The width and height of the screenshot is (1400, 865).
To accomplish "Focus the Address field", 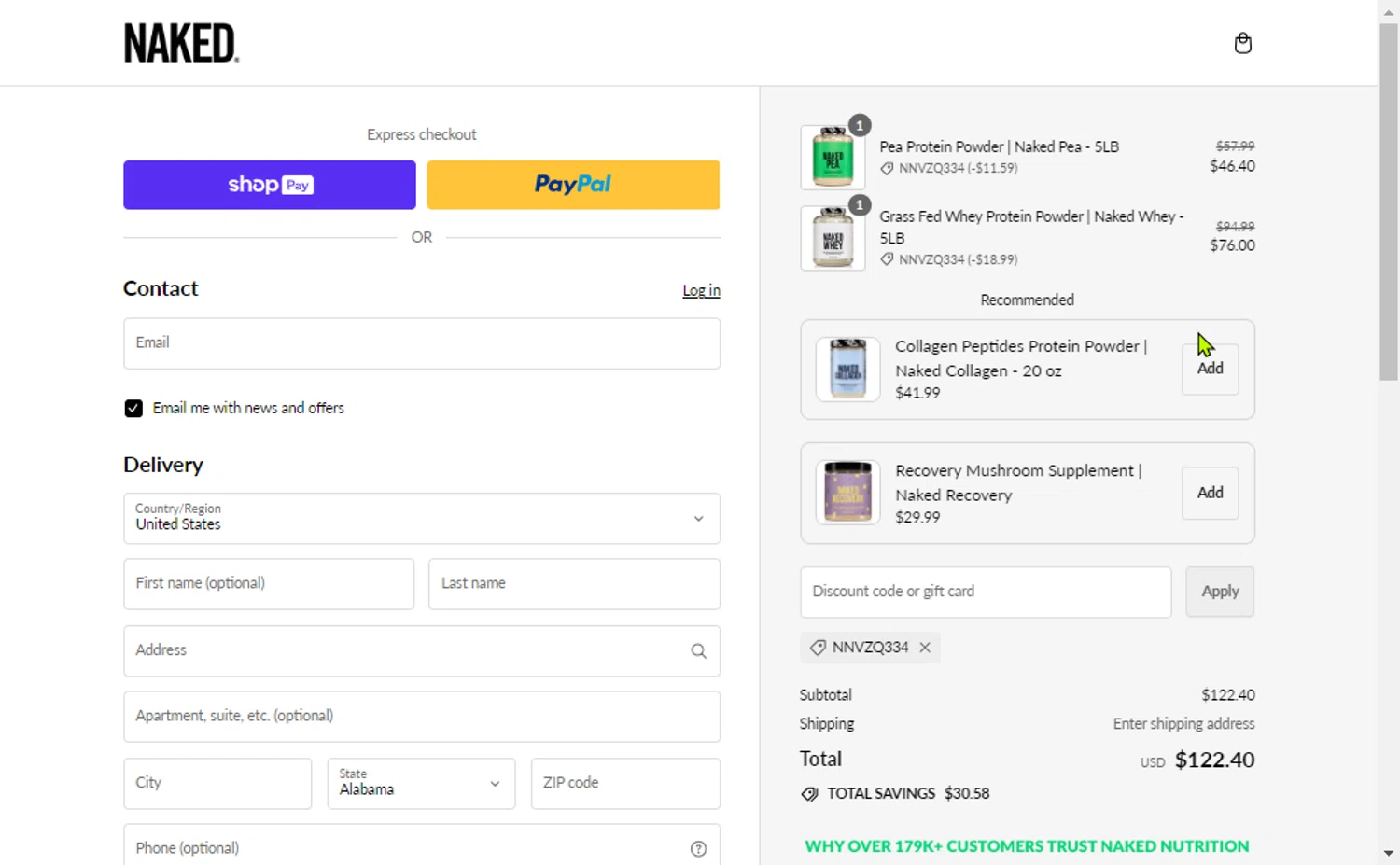I will point(422,650).
